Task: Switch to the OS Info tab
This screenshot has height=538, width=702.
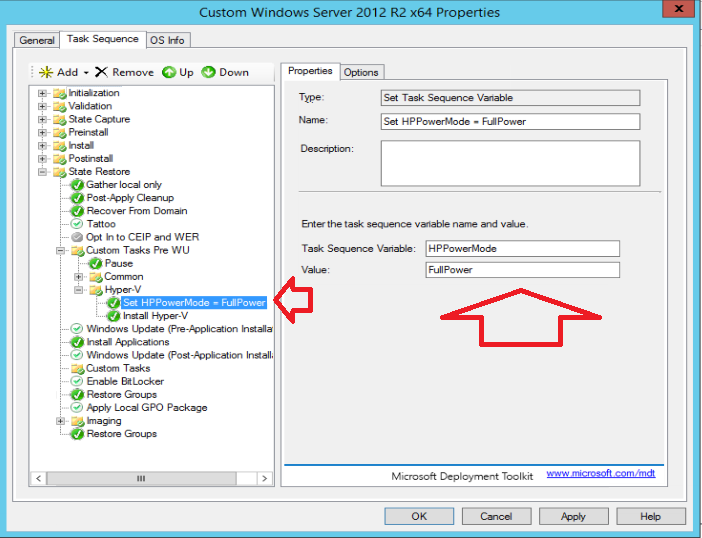Action: tap(168, 40)
